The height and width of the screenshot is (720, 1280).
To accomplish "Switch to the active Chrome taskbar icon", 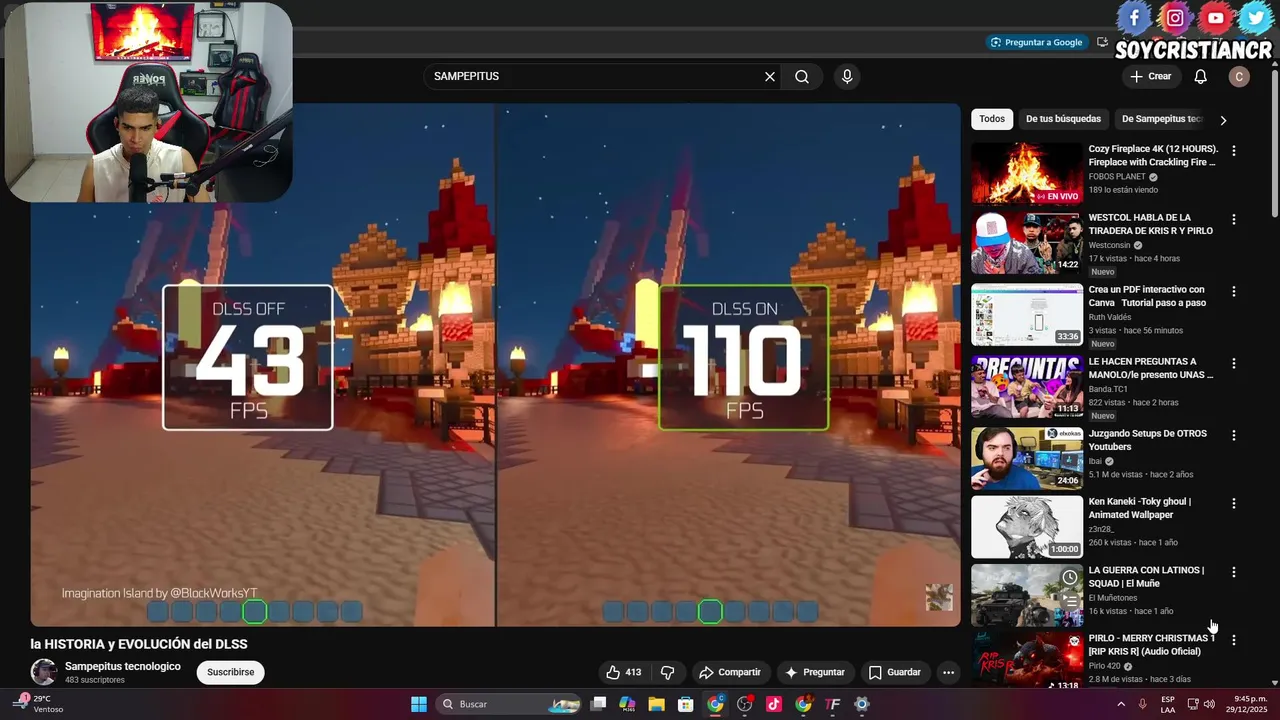I will 715,704.
